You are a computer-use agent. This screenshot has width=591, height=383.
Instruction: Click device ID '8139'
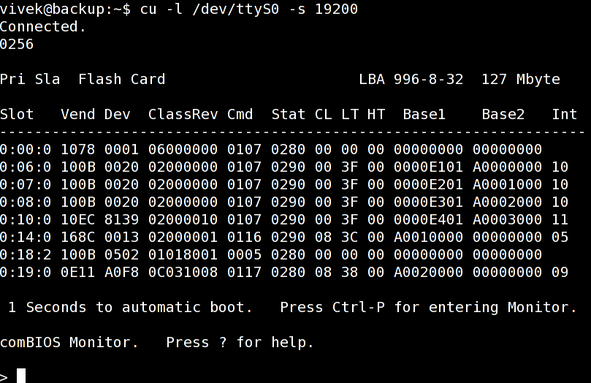pos(122,220)
